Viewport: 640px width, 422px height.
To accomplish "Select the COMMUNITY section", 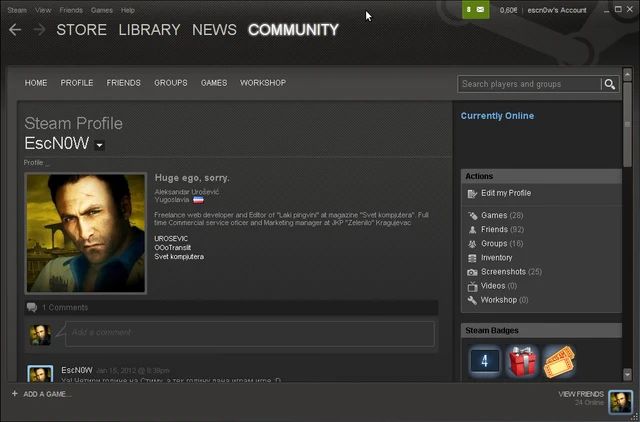I will tap(293, 29).
